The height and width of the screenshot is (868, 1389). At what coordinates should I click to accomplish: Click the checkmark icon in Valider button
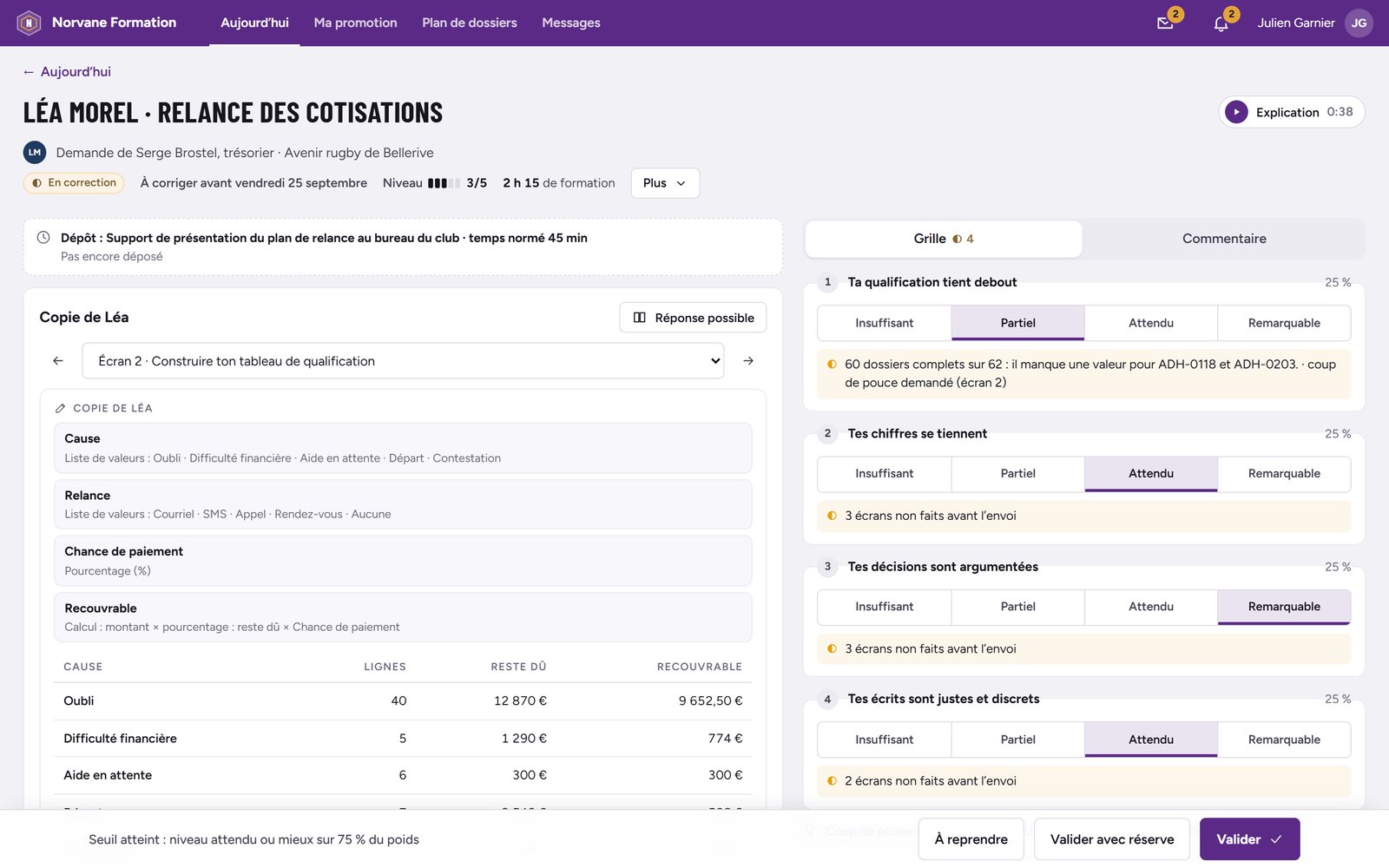[x=1276, y=839]
